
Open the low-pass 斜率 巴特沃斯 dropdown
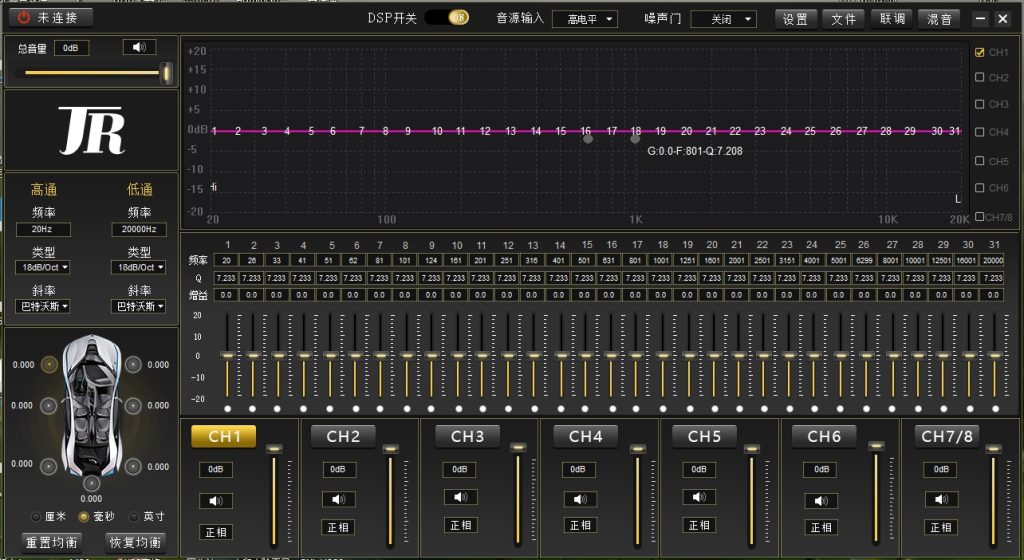[138, 306]
